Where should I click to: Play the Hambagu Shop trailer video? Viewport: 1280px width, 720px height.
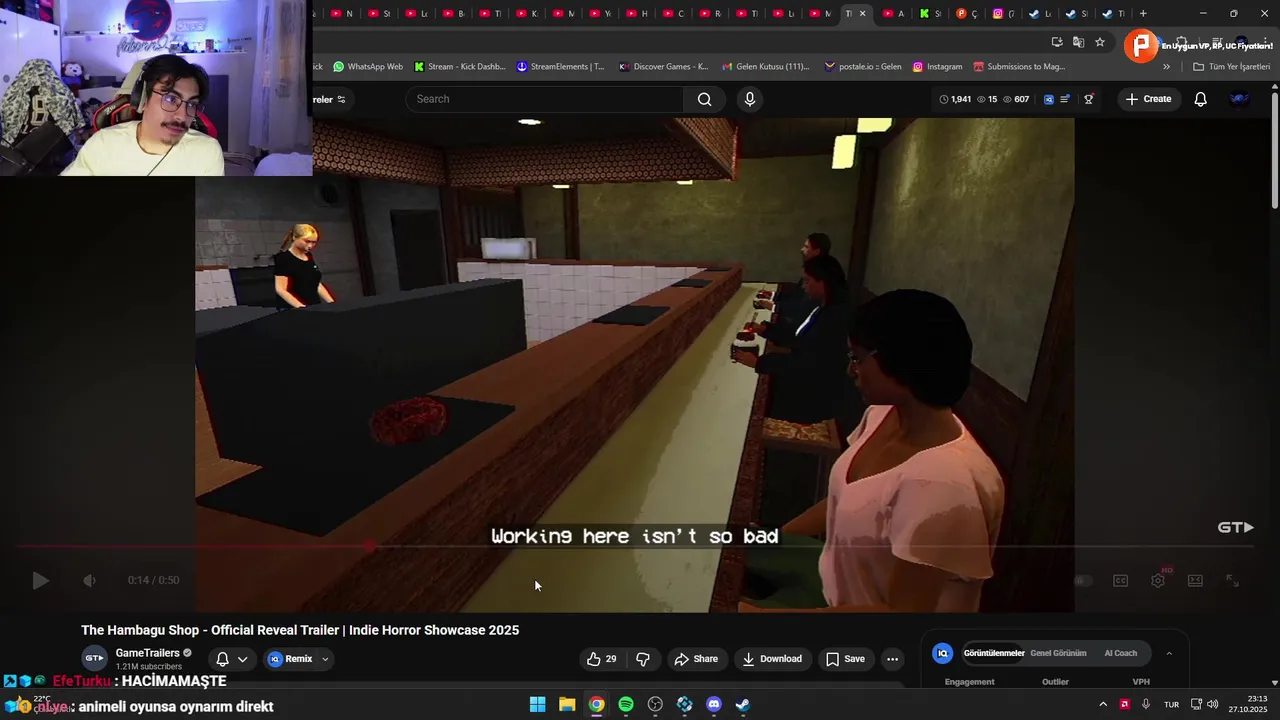[40, 580]
